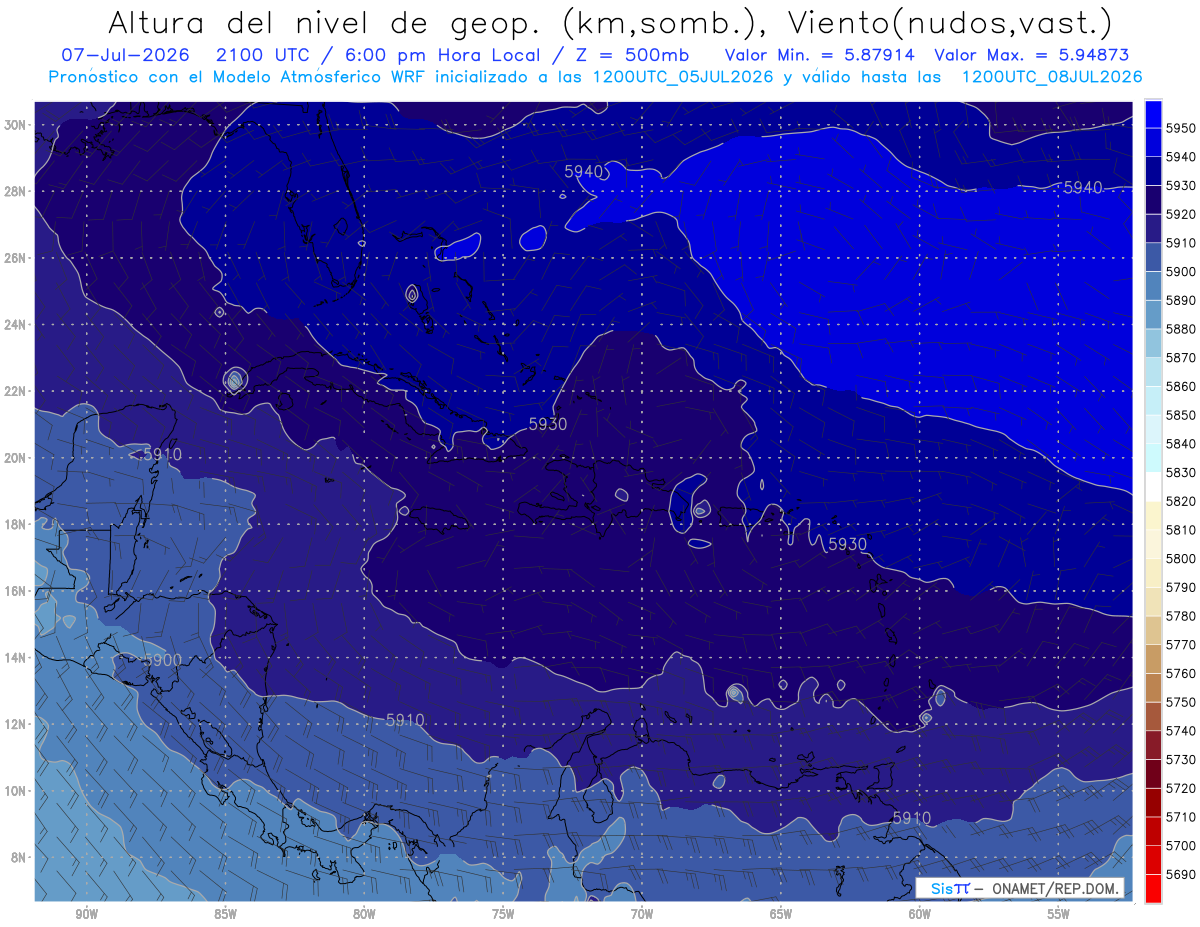
Task: Pick legend swatch between 5740 and 5750
Action: pyautogui.click(x=1153, y=716)
